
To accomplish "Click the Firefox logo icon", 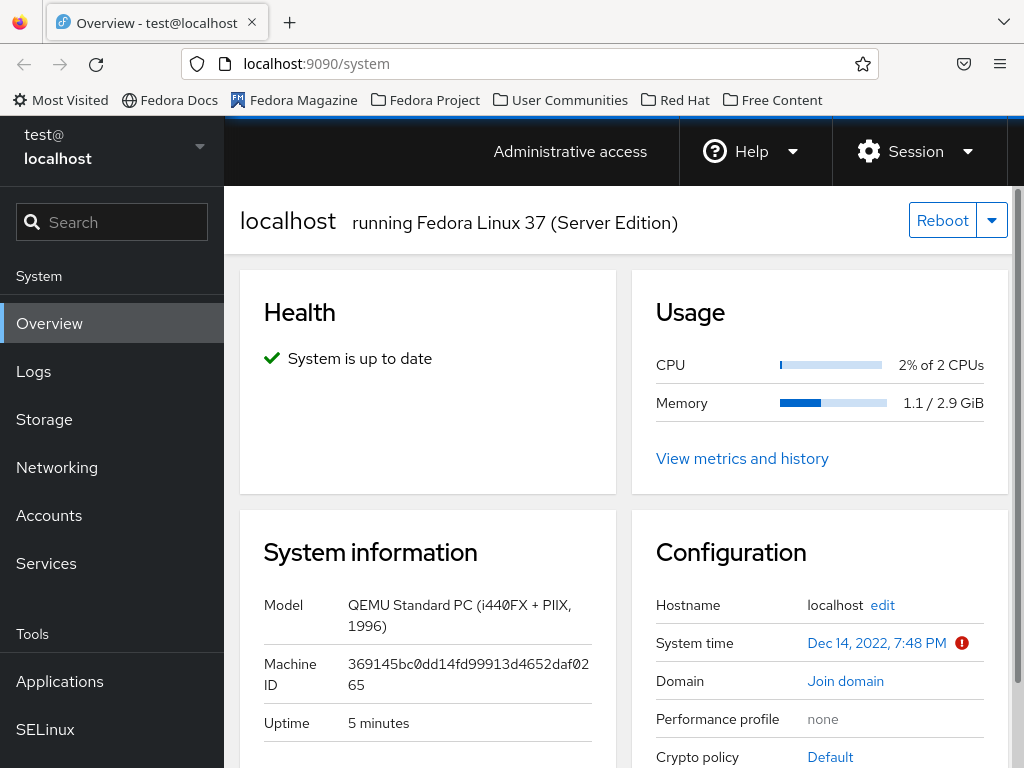I will click(20, 23).
